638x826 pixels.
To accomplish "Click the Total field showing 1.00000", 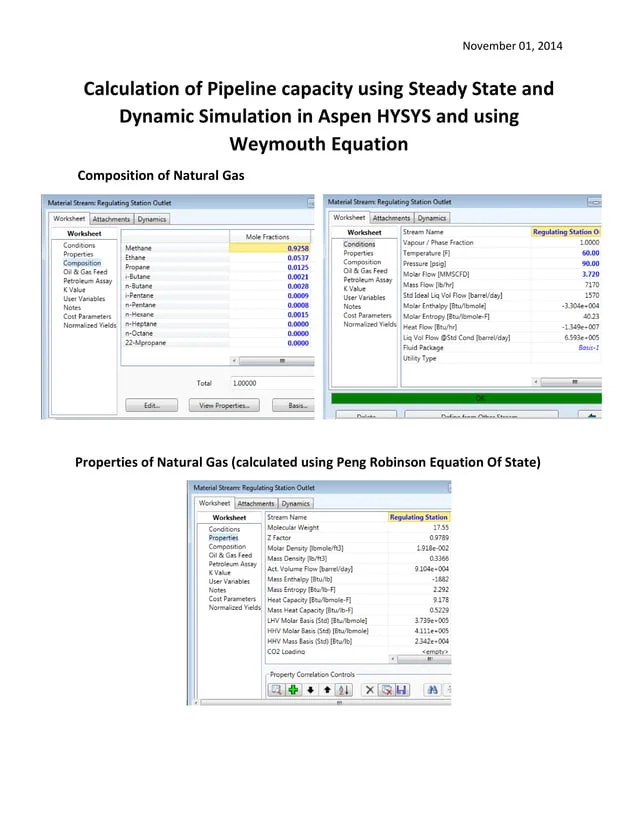I will (x=271, y=383).
